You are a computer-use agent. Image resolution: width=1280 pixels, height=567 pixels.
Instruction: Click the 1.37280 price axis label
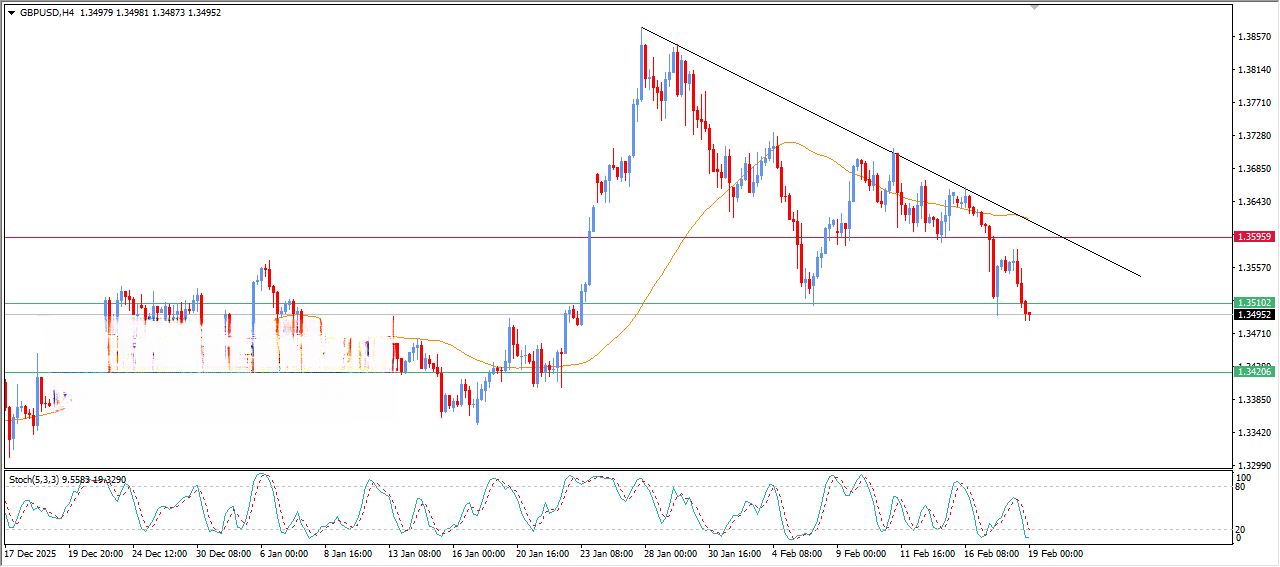click(1254, 135)
